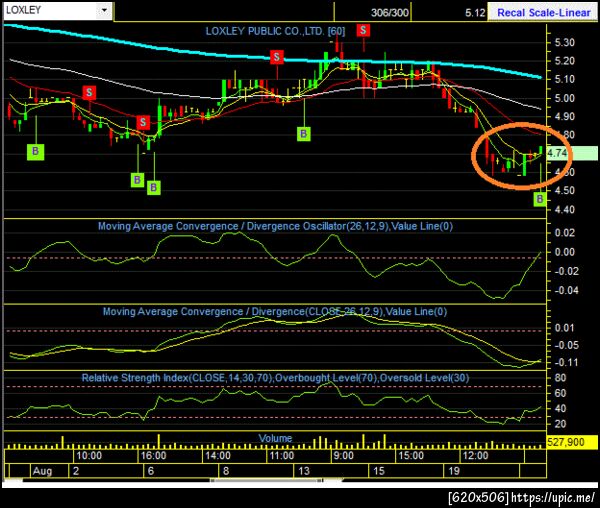Click the horizontal scrollbar below the date axis
This screenshot has width=600, height=508.
click(x=268, y=480)
